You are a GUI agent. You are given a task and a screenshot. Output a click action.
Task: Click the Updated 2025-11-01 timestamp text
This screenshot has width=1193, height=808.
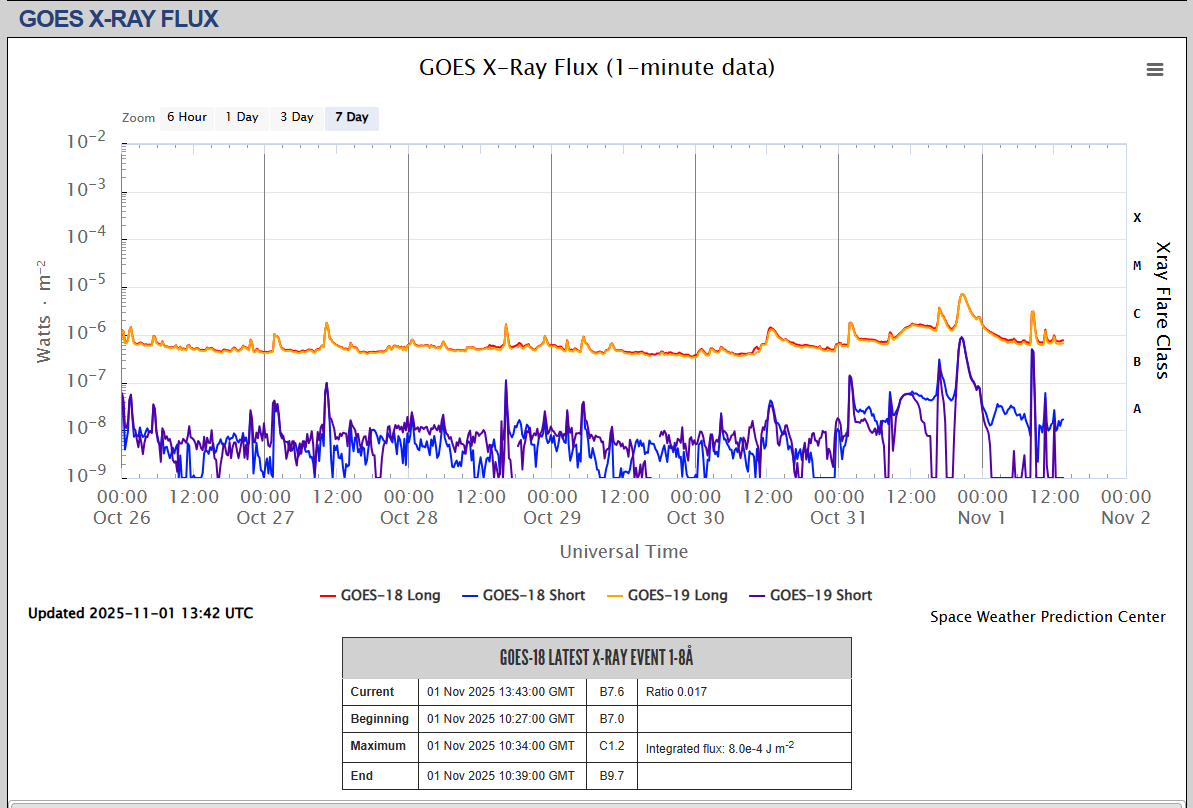(140, 613)
